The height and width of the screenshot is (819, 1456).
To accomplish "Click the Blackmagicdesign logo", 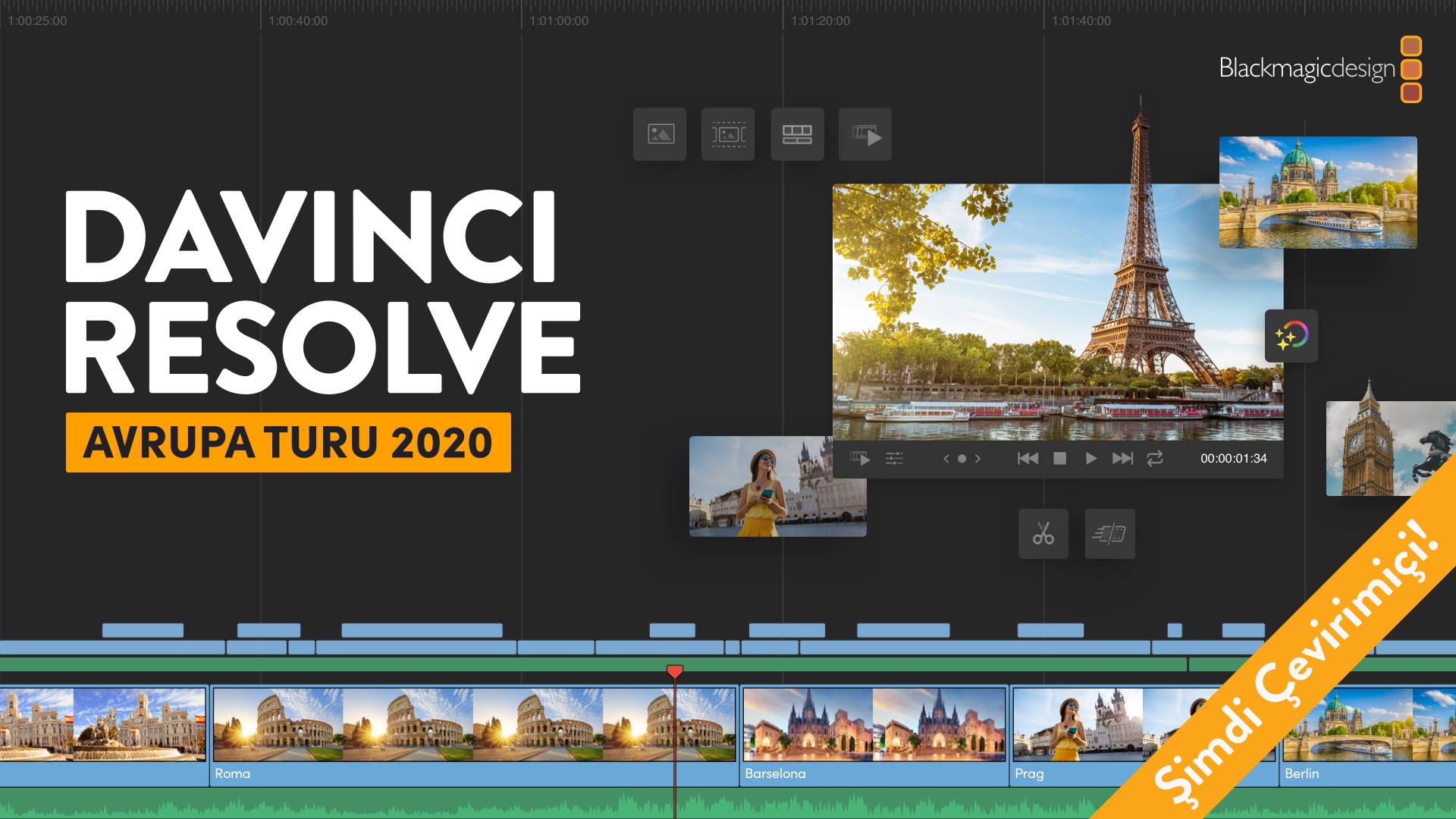I will pos(1320,69).
